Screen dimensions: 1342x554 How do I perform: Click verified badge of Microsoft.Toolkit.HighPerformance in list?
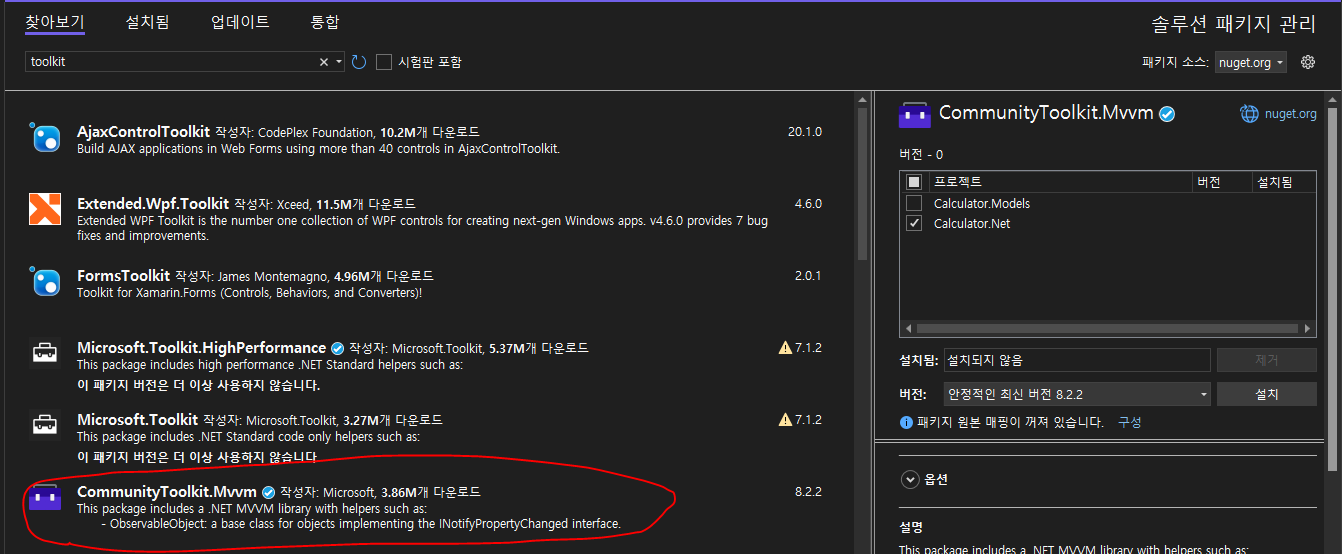tap(337, 348)
